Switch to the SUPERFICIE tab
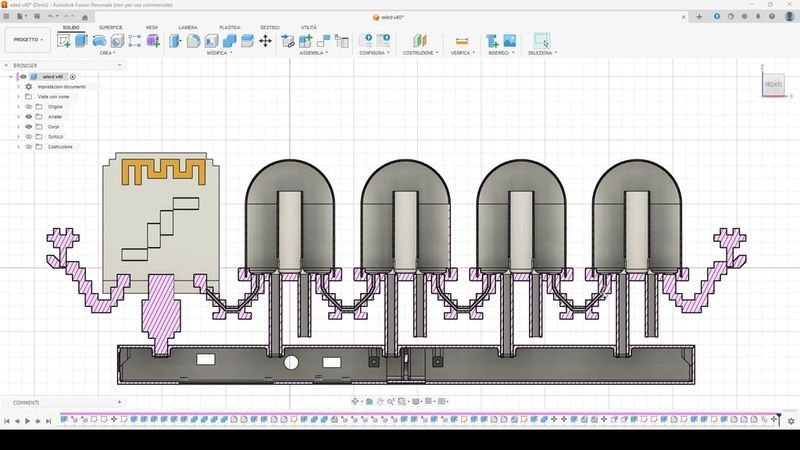Screen dimensions: 800x450 click(x=110, y=28)
